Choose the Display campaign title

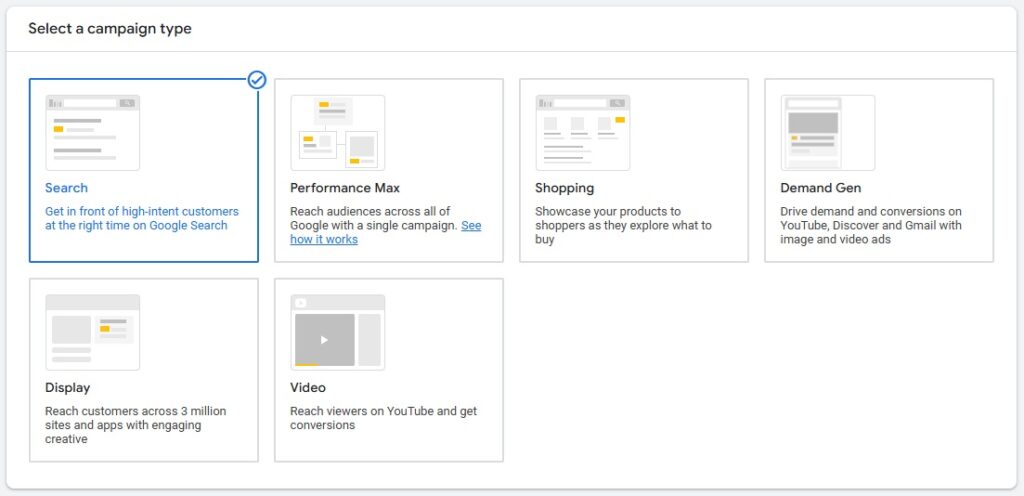coord(67,388)
